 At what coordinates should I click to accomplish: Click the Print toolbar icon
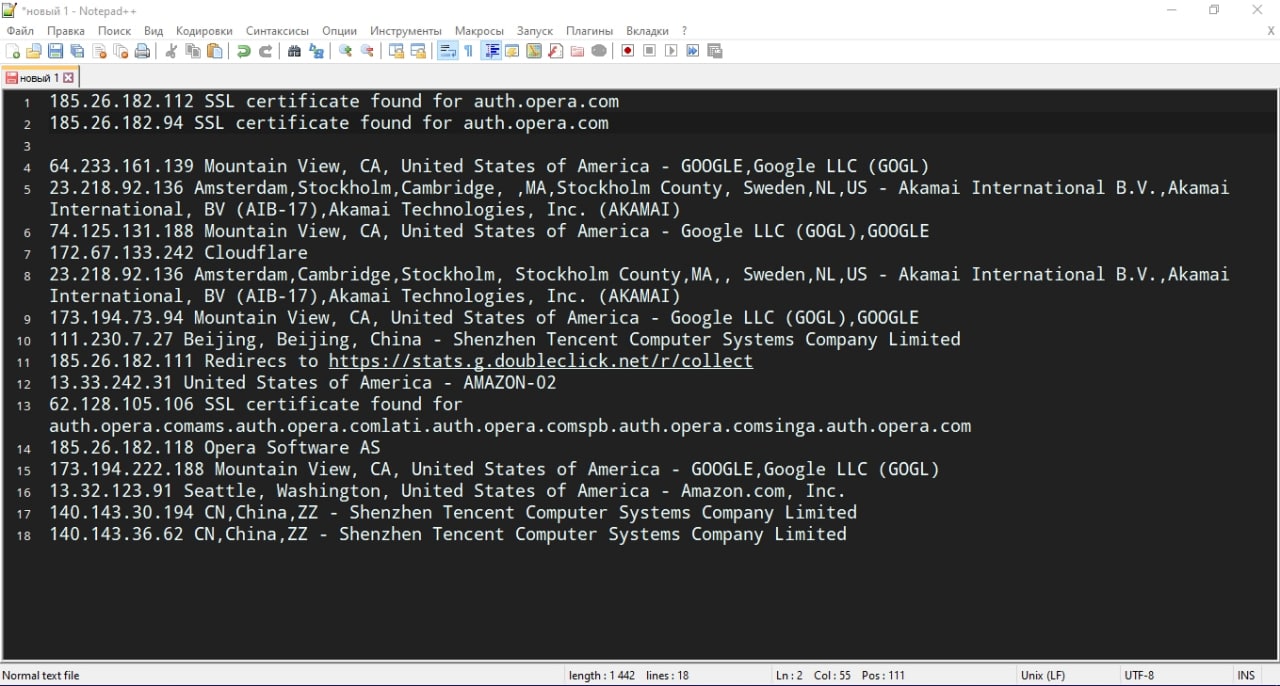[142, 51]
